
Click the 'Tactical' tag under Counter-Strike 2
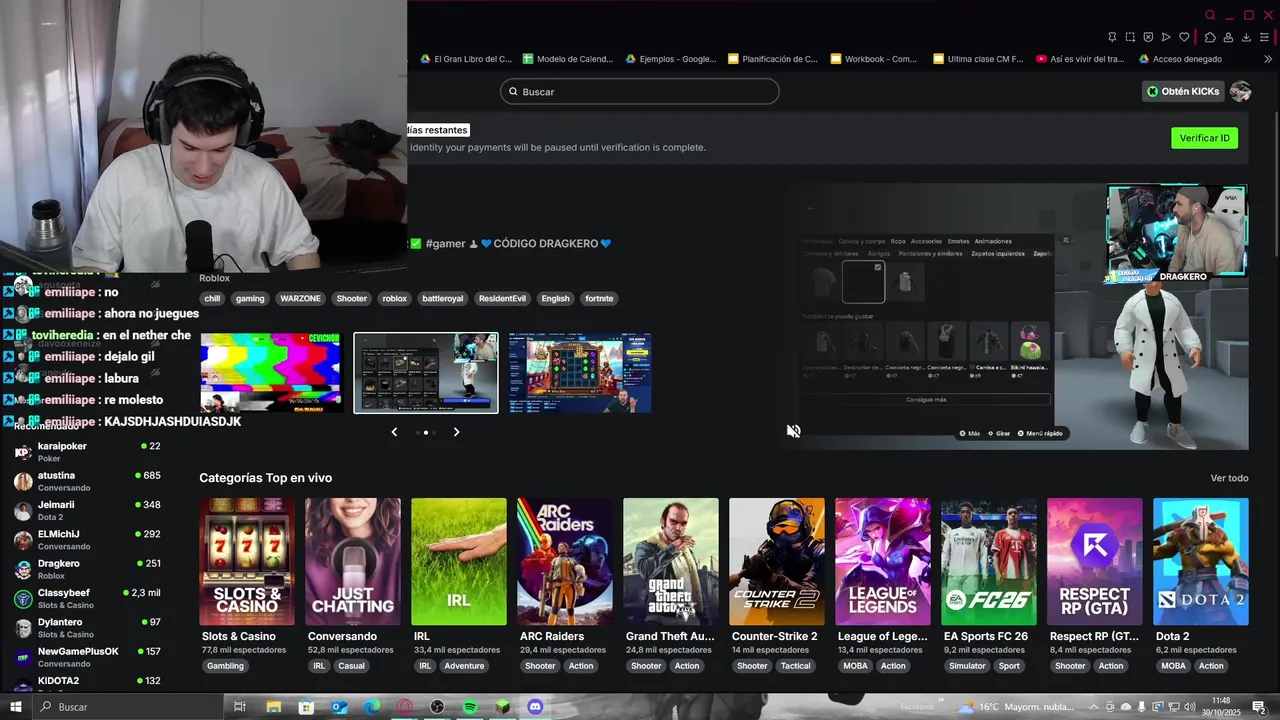pyautogui.click(x=796, y=666)
